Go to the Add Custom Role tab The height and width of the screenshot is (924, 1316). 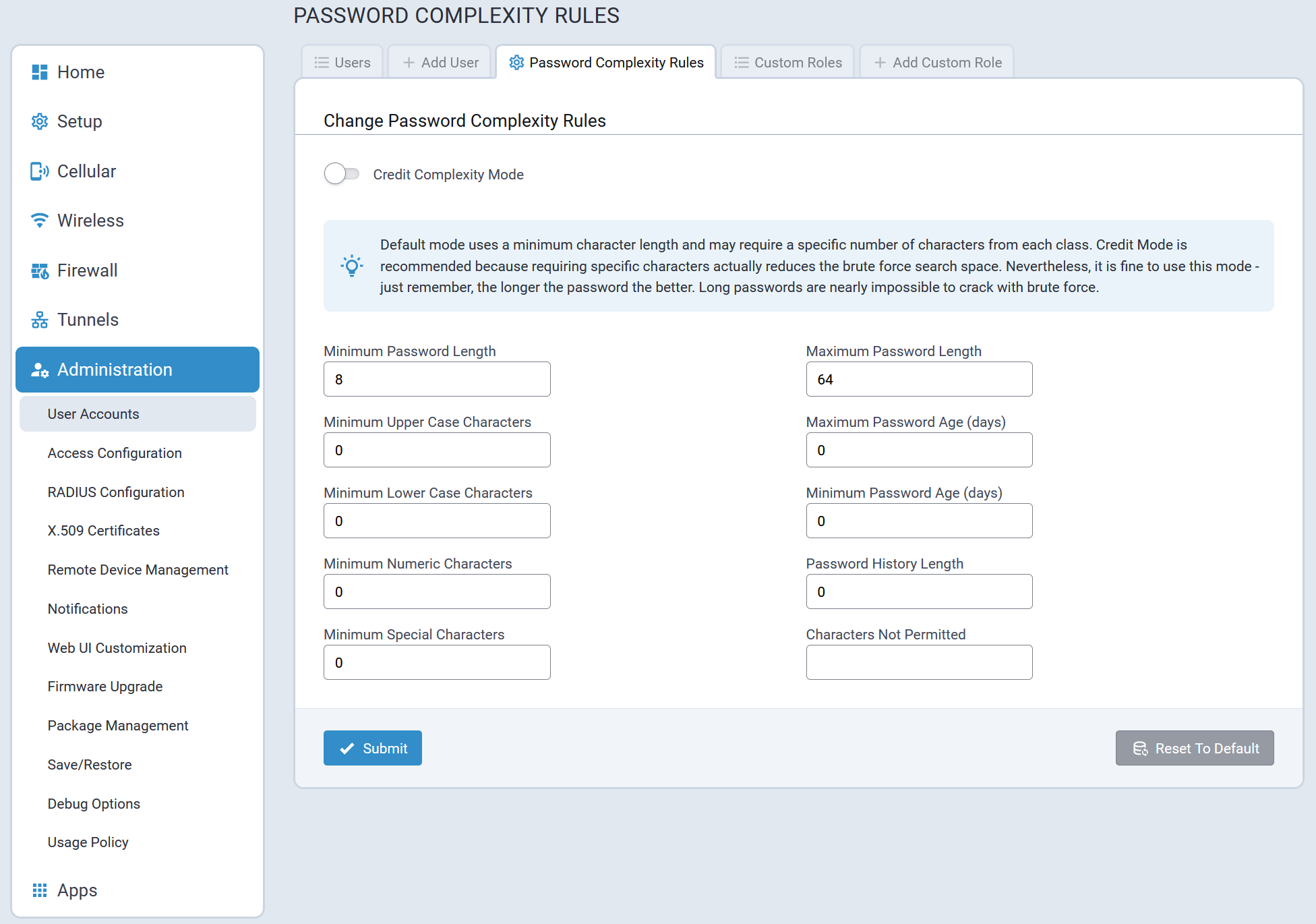(x=937, y=63)
